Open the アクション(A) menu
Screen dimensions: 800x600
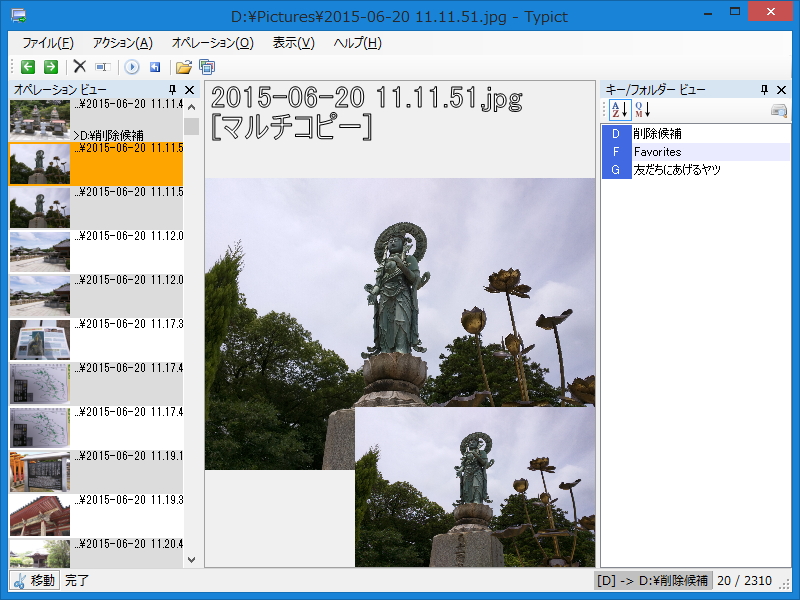[x=122, y=43]
